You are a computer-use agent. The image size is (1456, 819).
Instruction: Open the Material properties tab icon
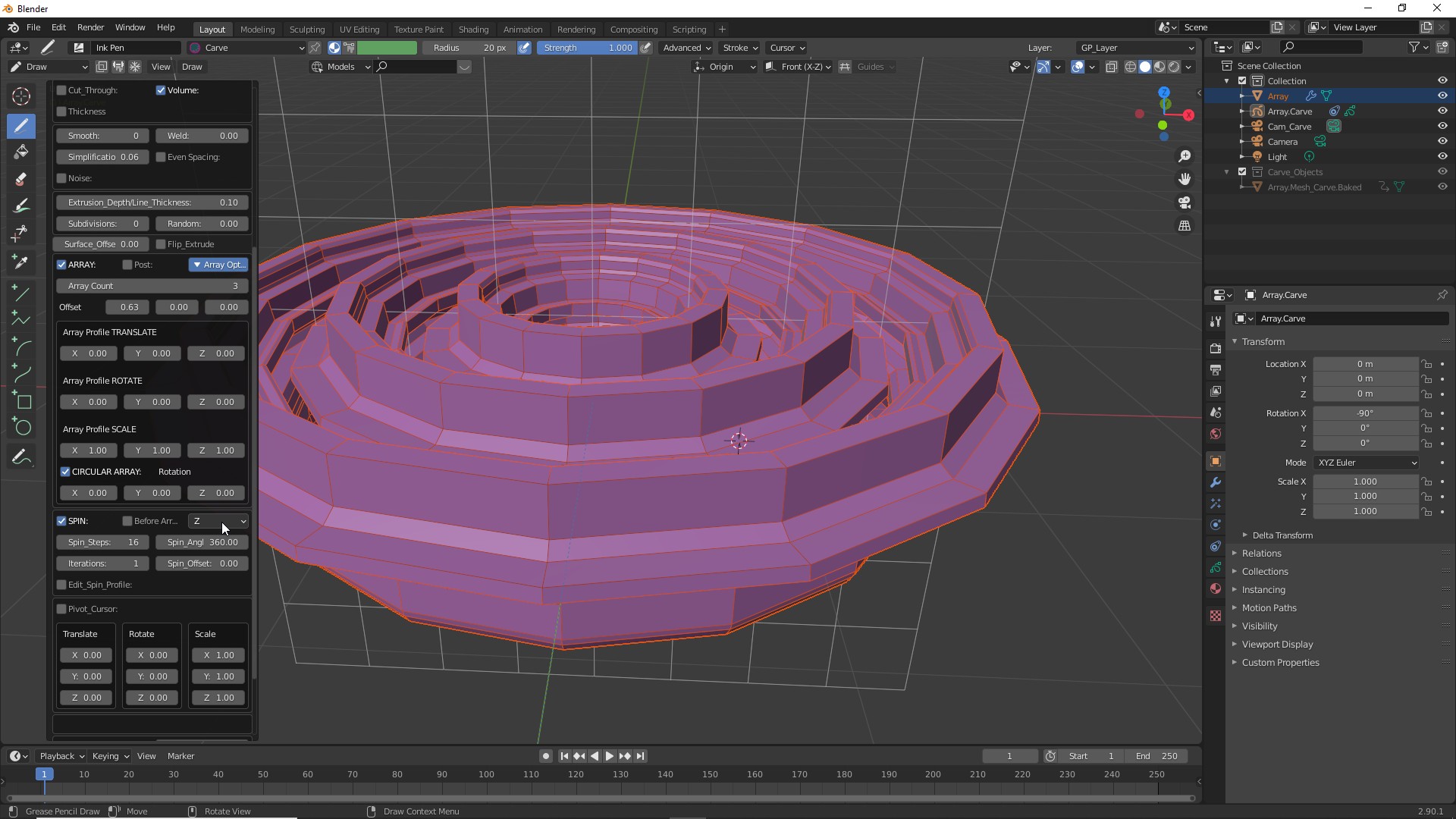1216,589
